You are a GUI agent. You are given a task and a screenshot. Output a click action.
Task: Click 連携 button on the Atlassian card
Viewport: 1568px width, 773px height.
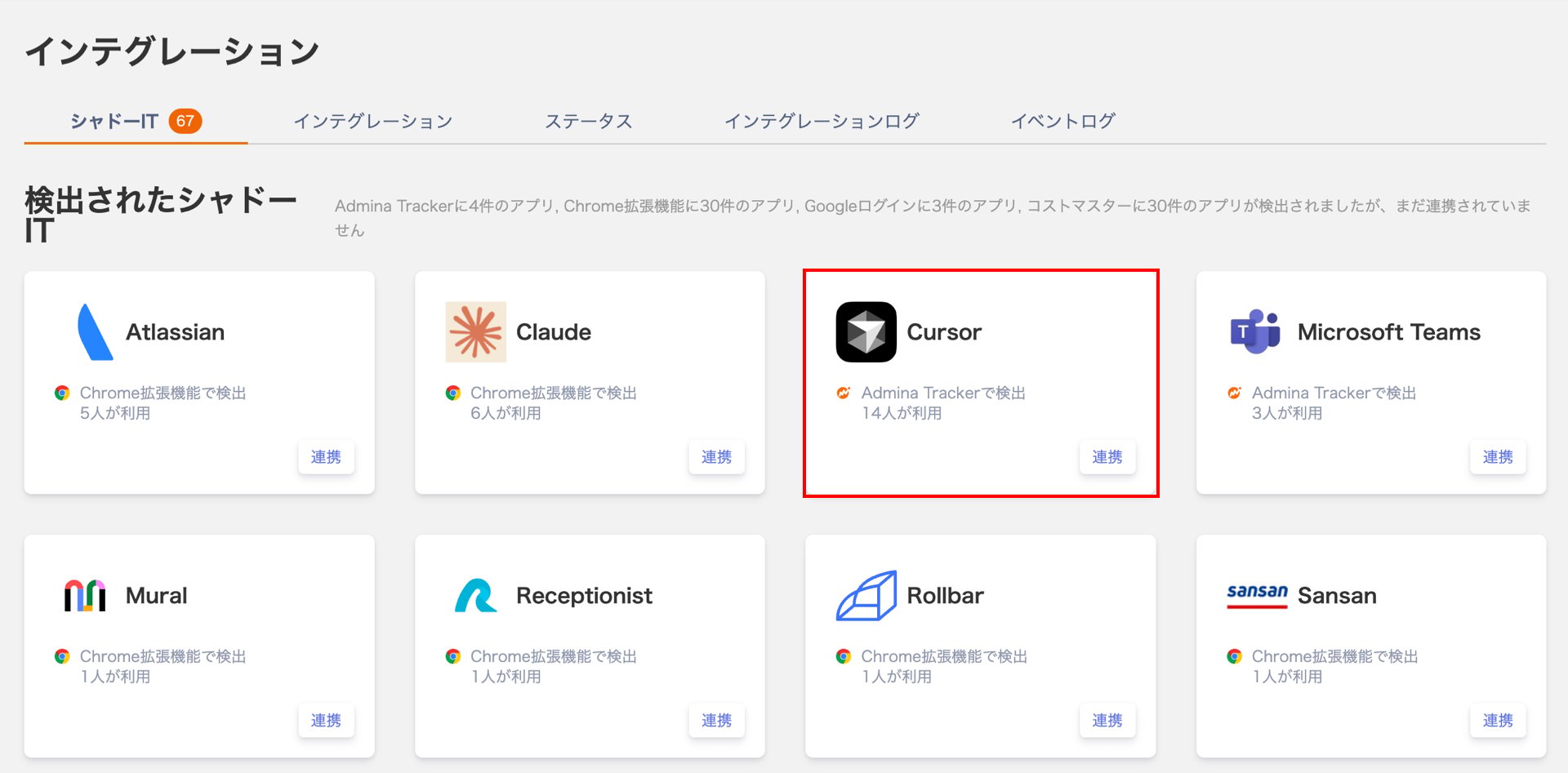point(326,457)
